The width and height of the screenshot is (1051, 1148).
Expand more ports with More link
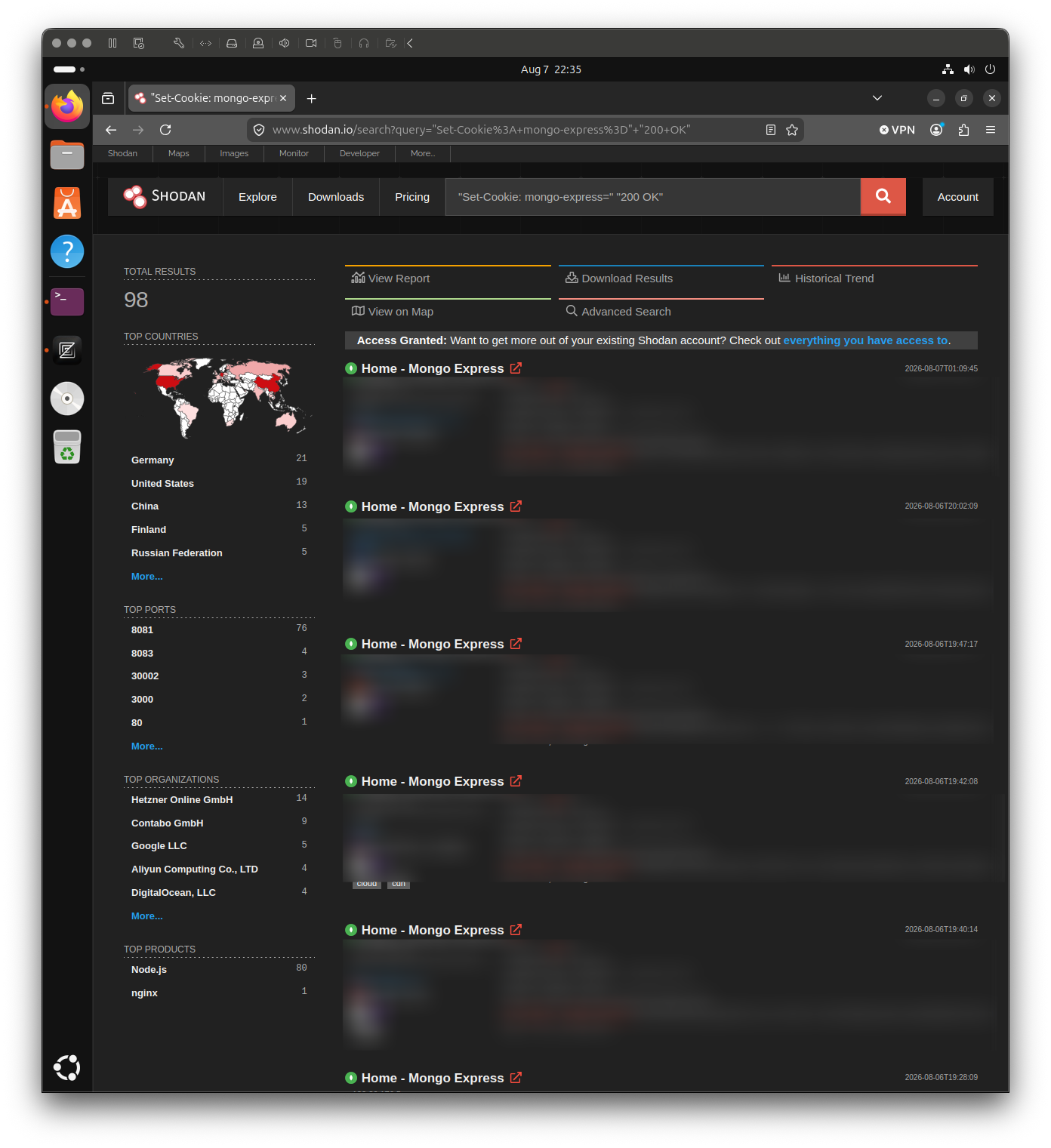tap(147, 746)
